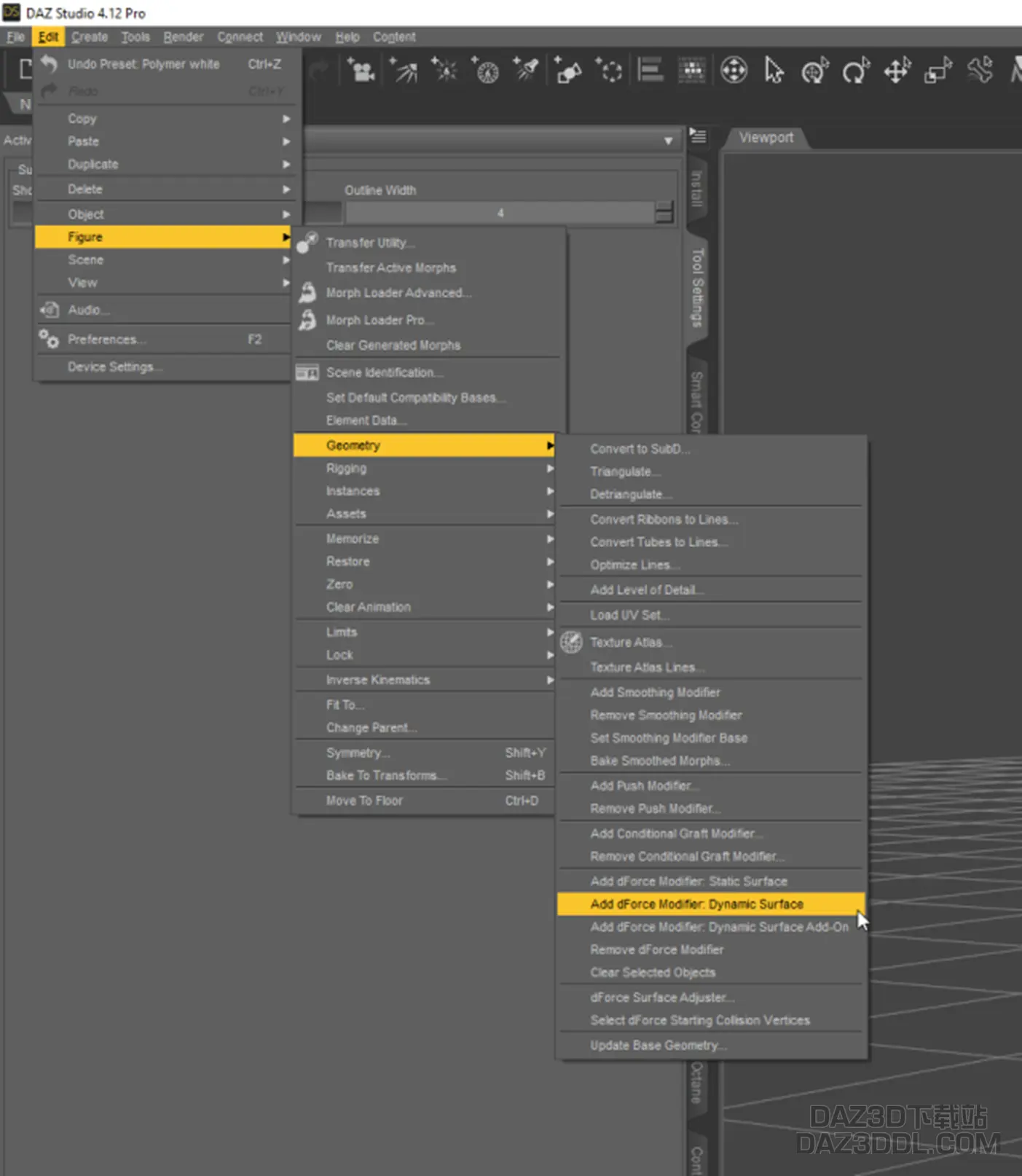Viewport: 1022px width, 1176px height.
Task: Select the Scale tool icon
Action: (938, 71)
